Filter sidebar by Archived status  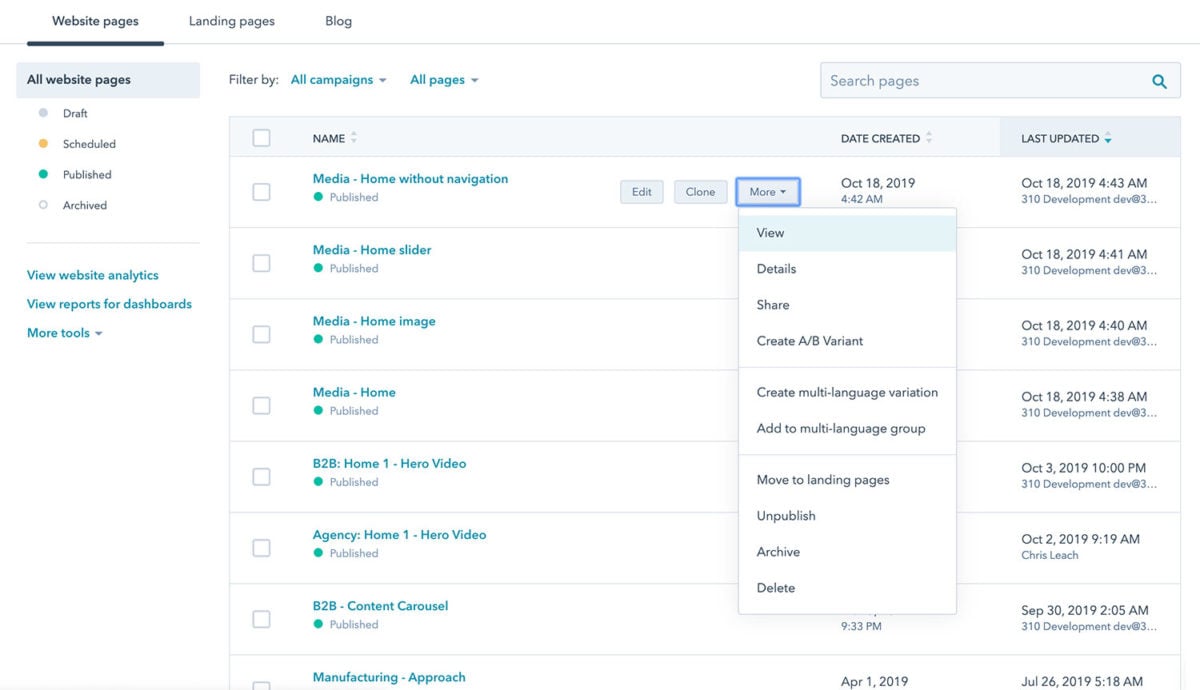coord(84,205)
